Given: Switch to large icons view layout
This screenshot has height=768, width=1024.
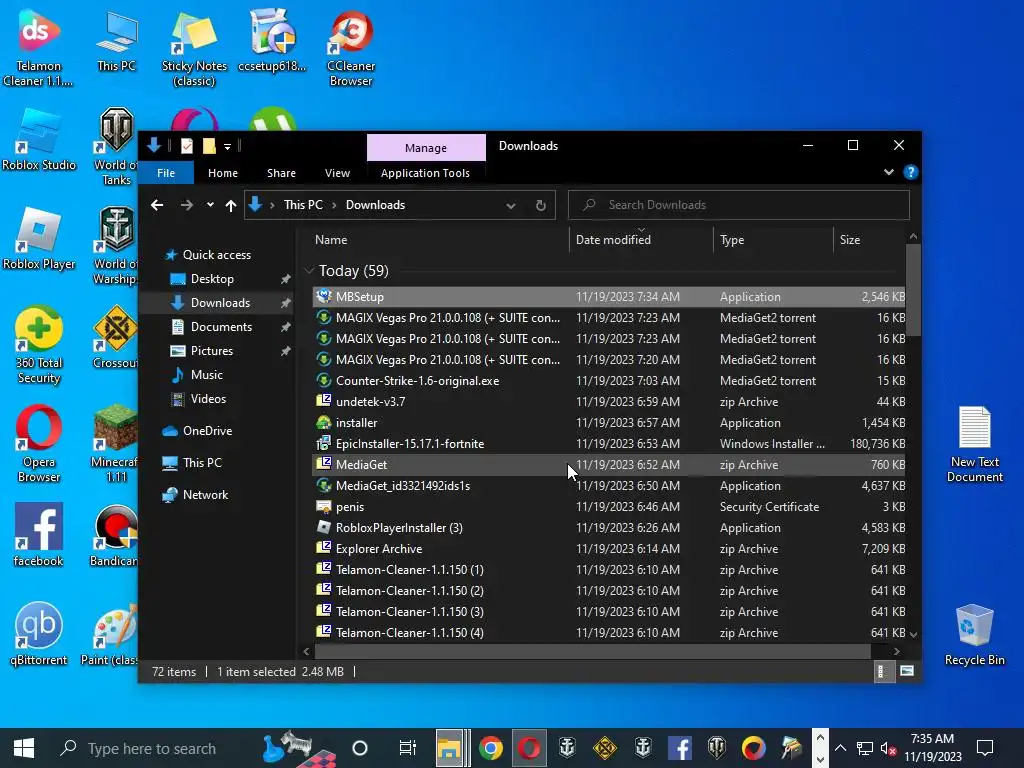Looking at the screenshot, I should tap(906, 671).
